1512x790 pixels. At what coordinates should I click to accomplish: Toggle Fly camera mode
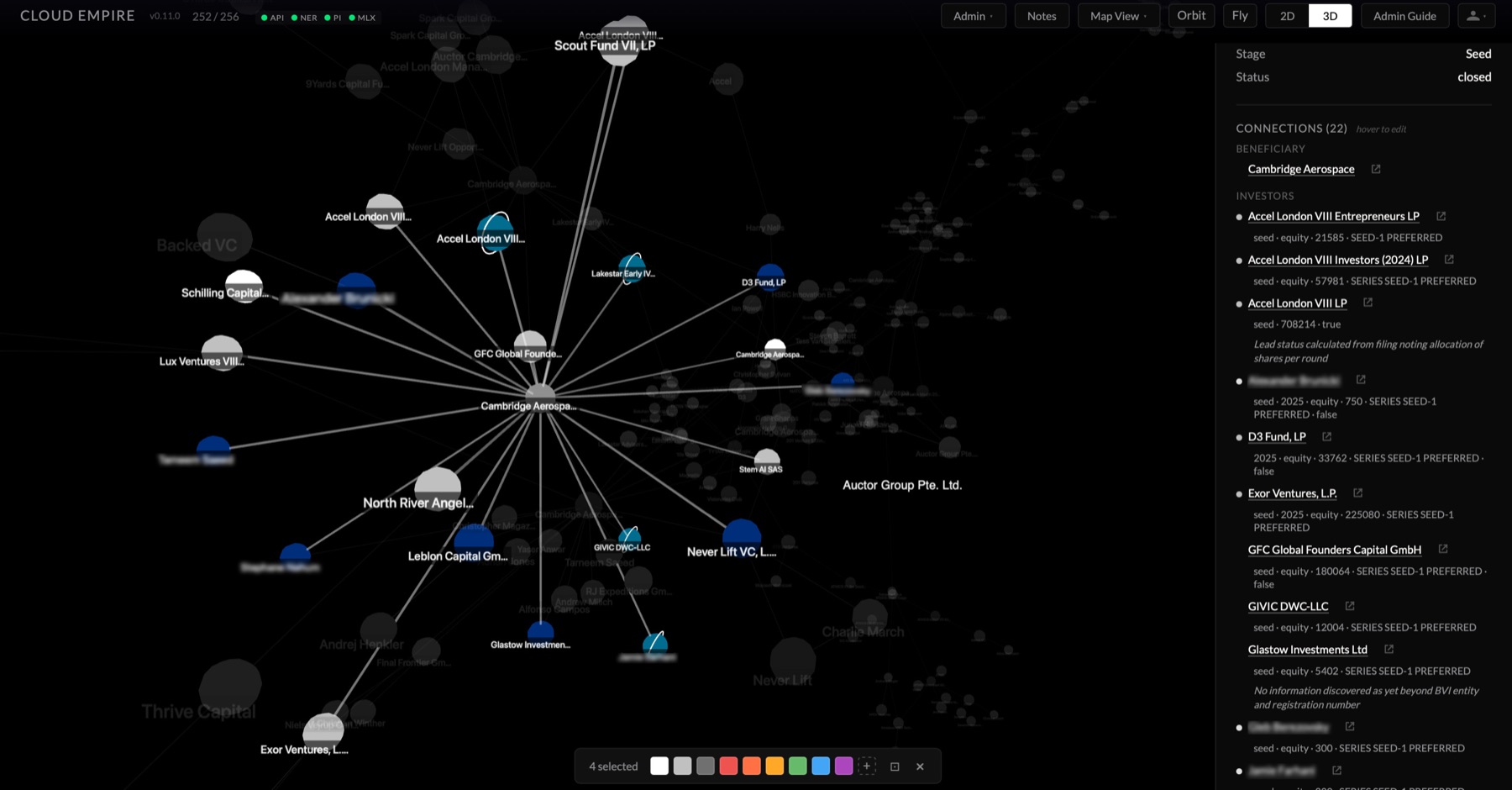pyautogui.click(x=1240, y=15)
